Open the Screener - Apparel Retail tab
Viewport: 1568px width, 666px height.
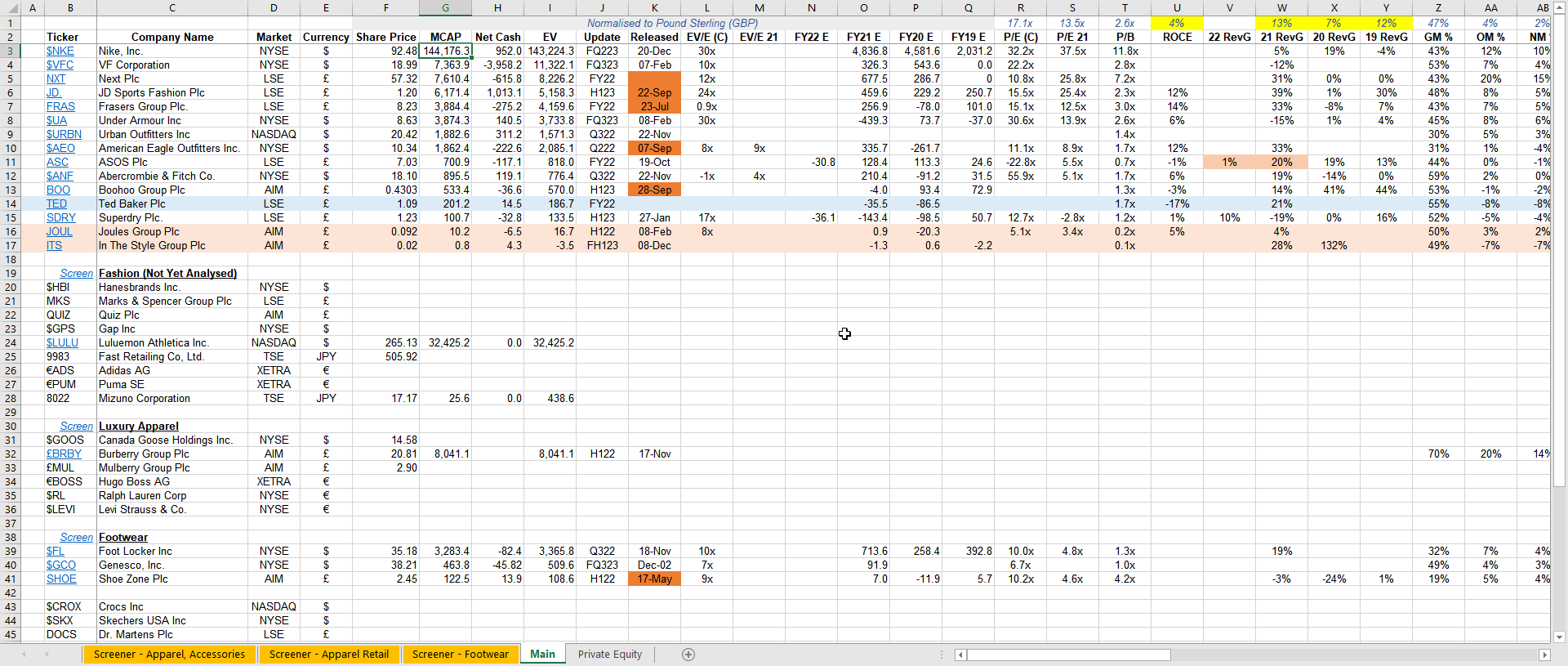click(329, 655)
